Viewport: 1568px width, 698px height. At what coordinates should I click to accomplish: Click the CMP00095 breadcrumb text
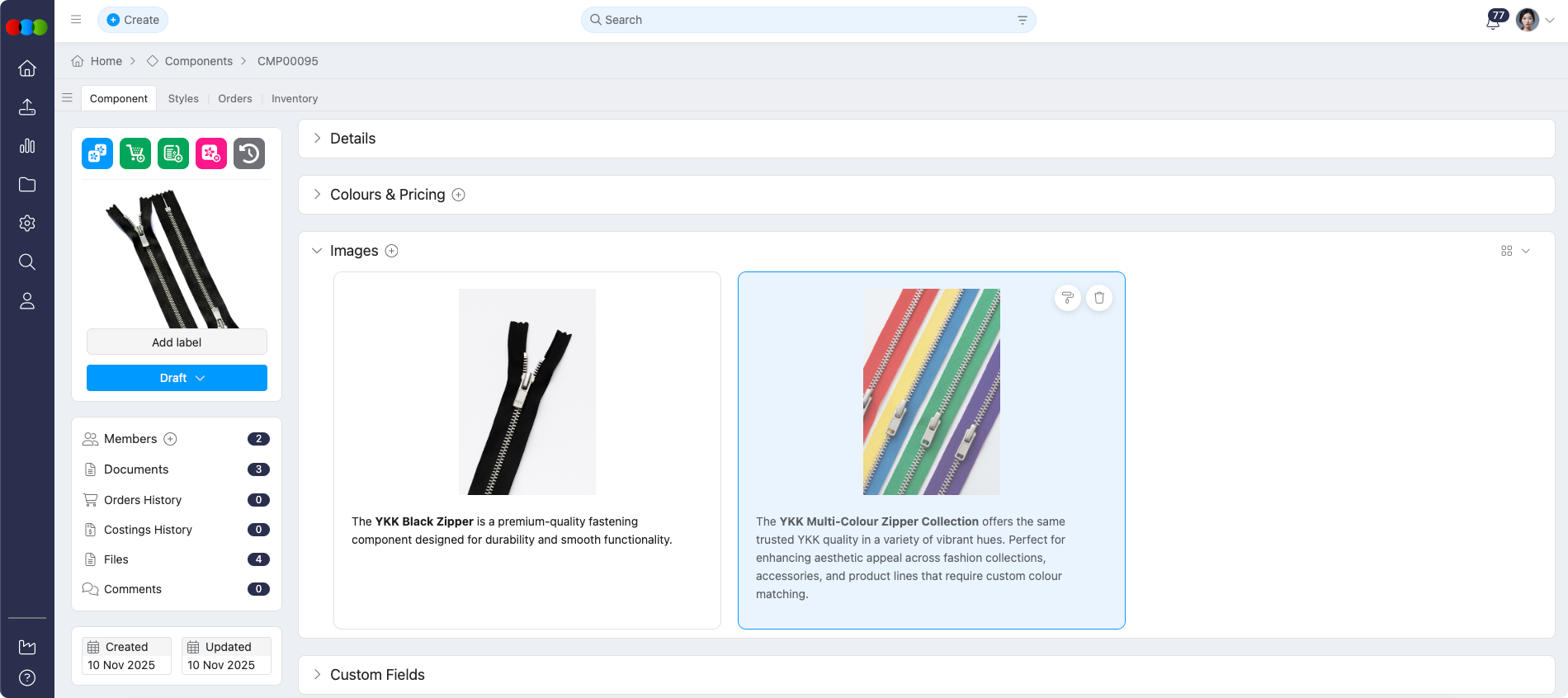288,61
